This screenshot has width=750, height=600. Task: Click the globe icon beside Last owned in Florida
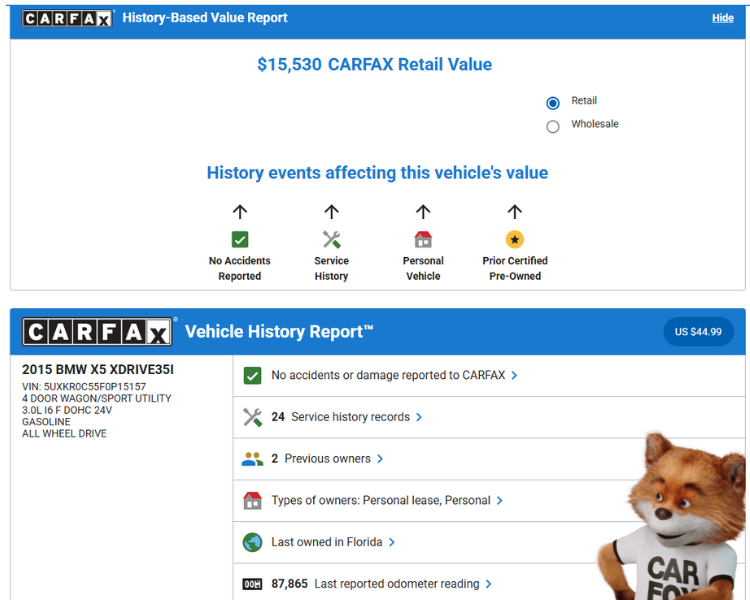[x=252, y=542]
